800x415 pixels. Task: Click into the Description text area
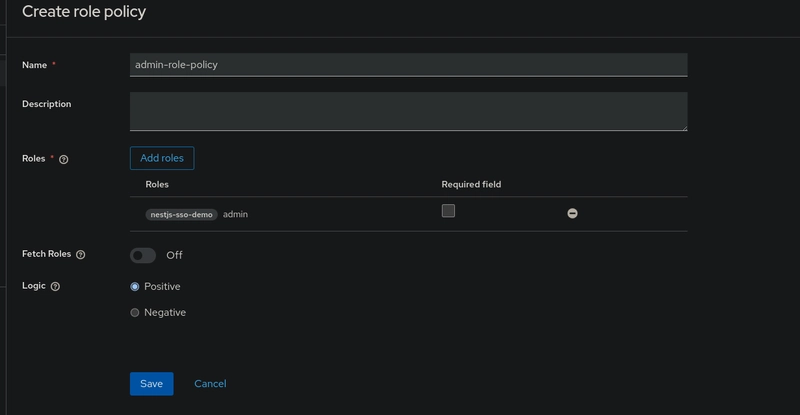click(409, 111)
